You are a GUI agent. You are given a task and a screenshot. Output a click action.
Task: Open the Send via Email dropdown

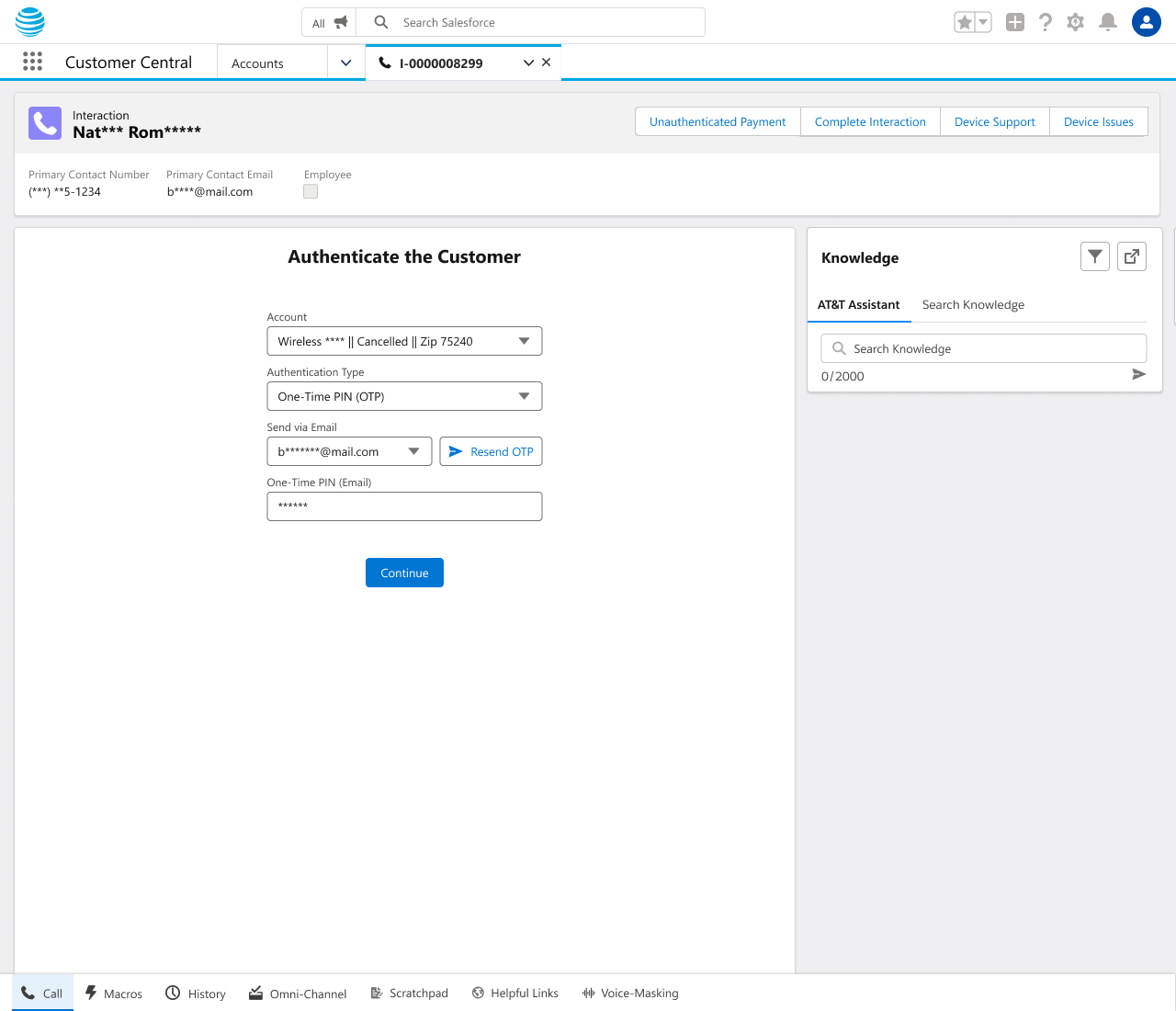[x=349, y=451]
